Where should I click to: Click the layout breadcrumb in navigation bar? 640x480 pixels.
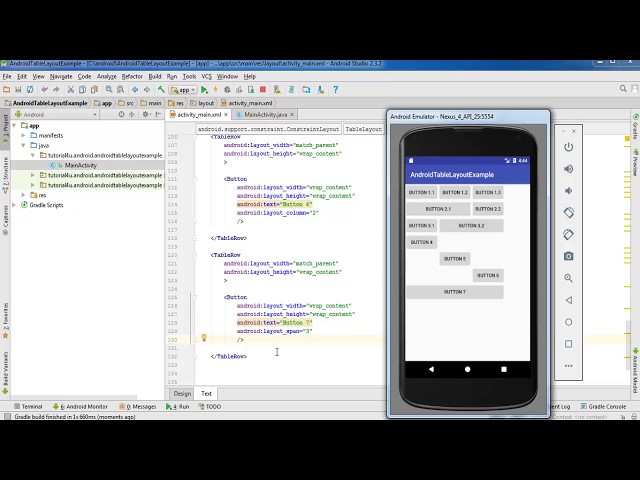pyautogui.click(x=202, y=103)
